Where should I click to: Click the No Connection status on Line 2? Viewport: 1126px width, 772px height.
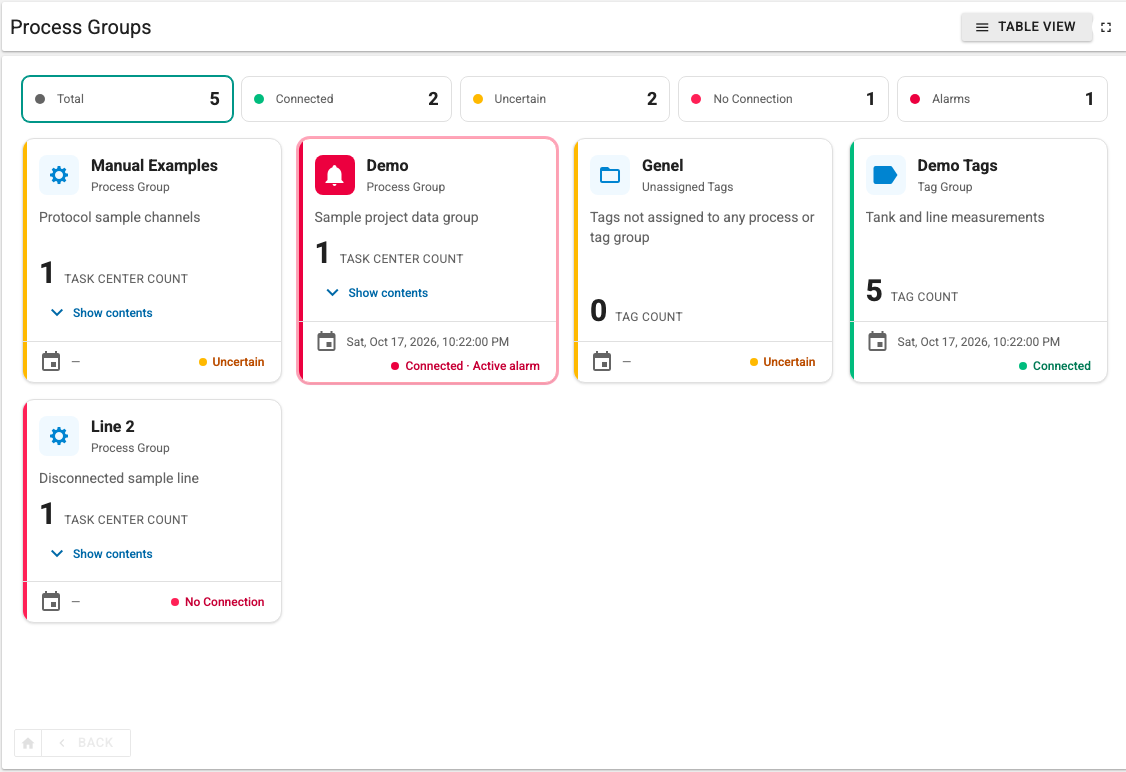[x=218, y=602]
